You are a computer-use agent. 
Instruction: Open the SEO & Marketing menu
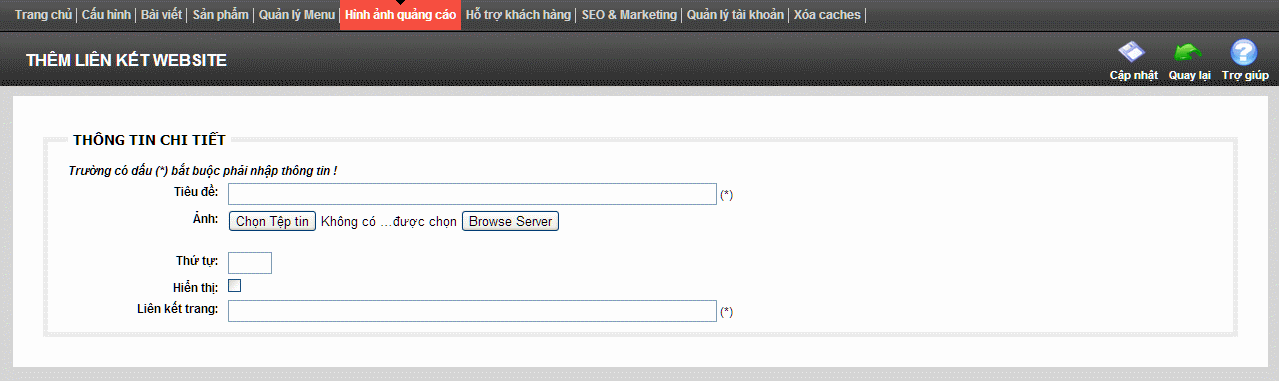(x=629, y=15)
